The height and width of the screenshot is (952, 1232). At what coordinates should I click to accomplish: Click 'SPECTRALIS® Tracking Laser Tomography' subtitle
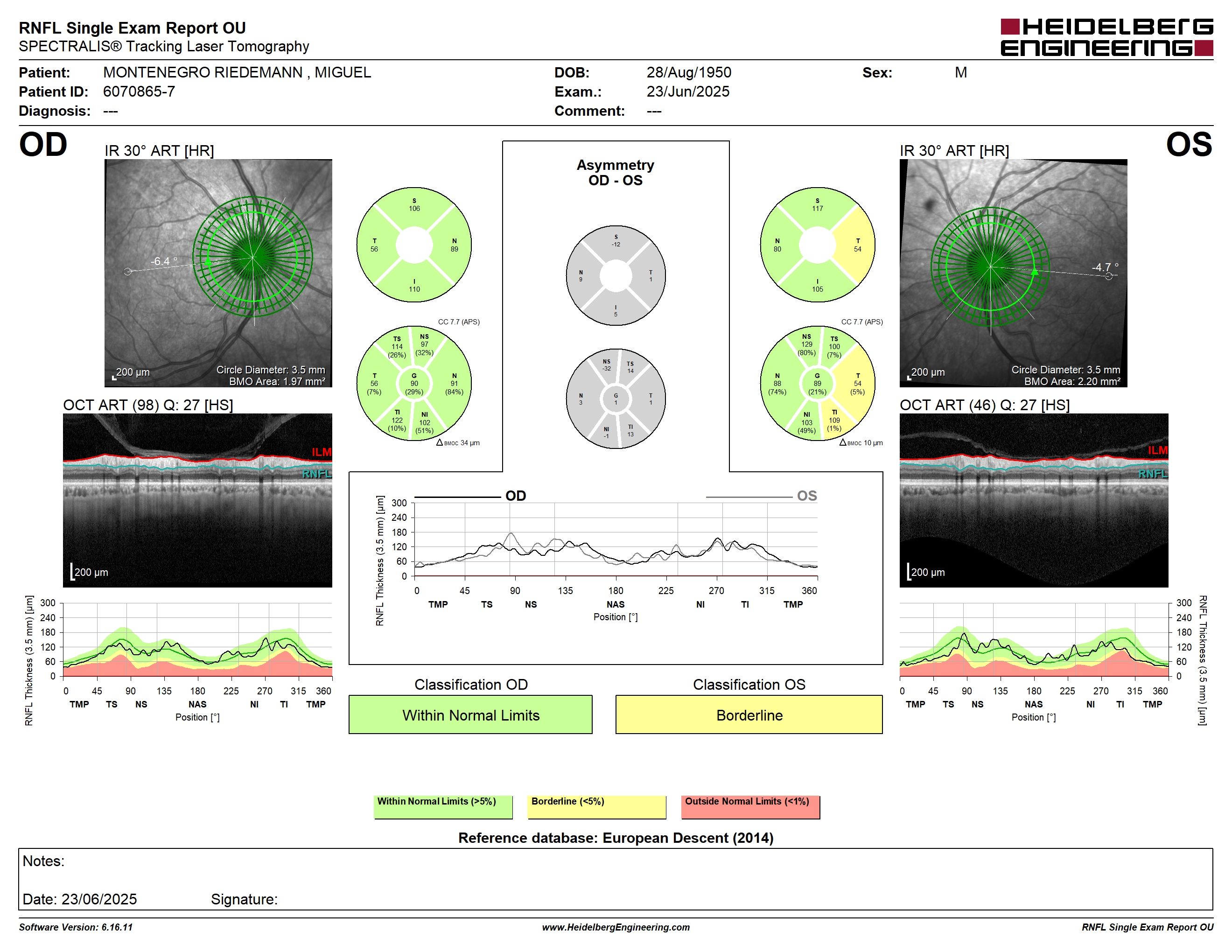(x=164, y=46)
